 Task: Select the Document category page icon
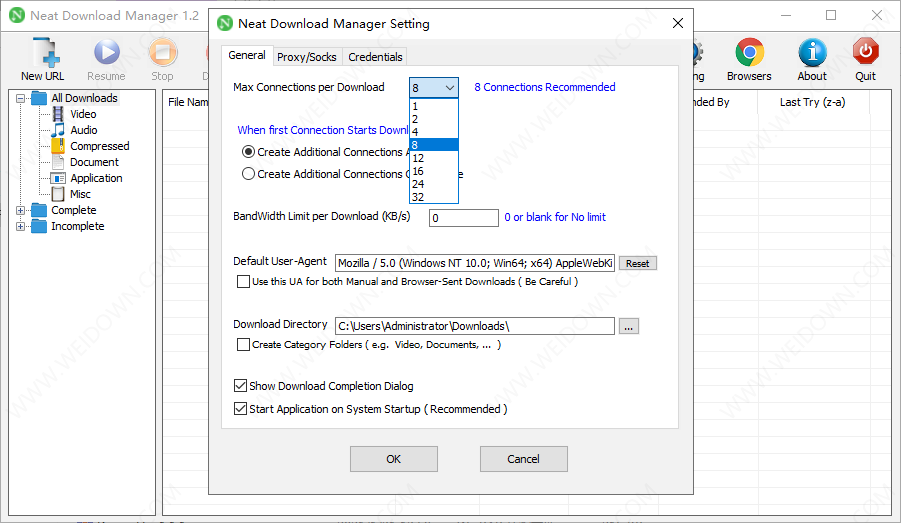(58, 162)
